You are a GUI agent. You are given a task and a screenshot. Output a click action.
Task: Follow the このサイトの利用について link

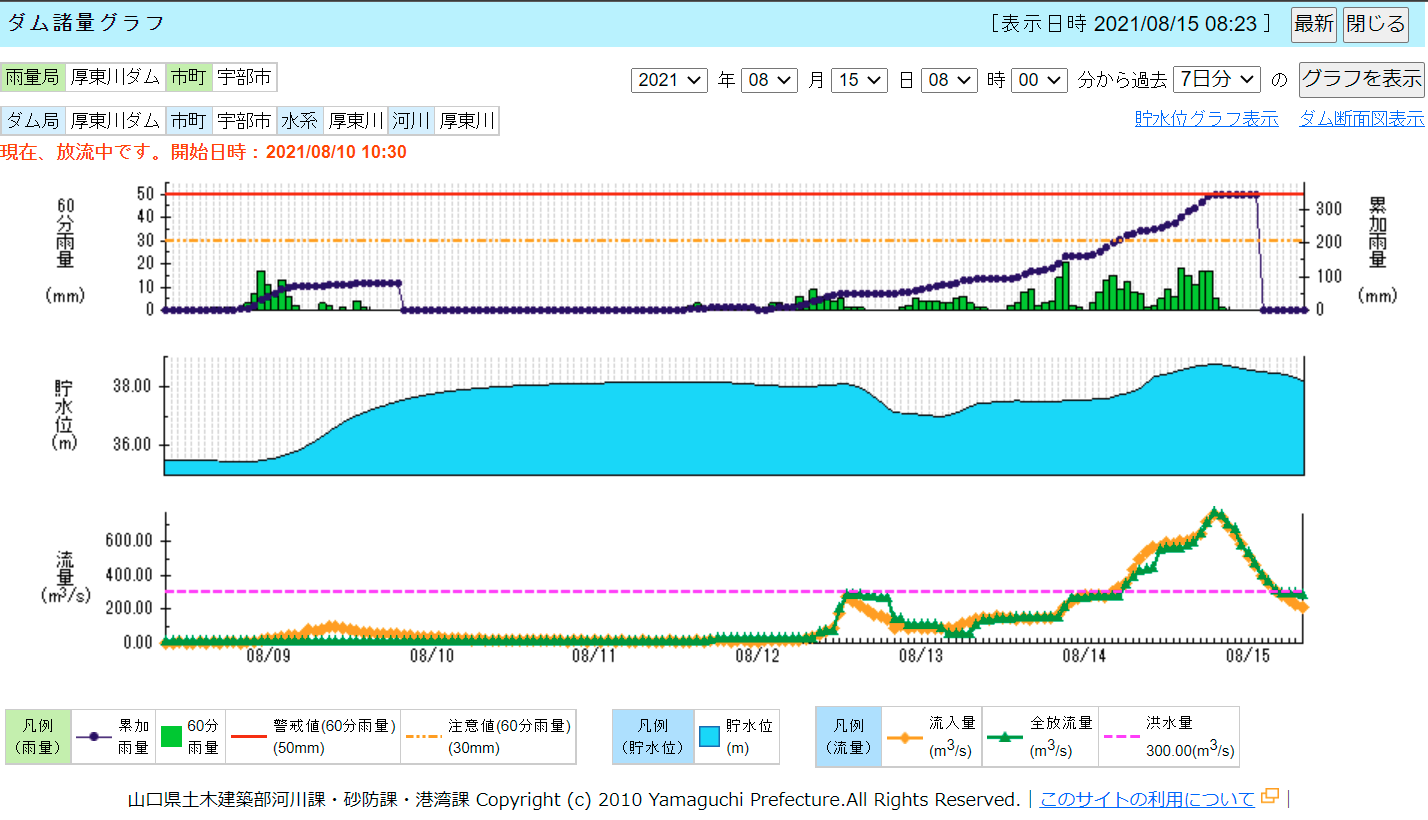[x=1147, y=799]
